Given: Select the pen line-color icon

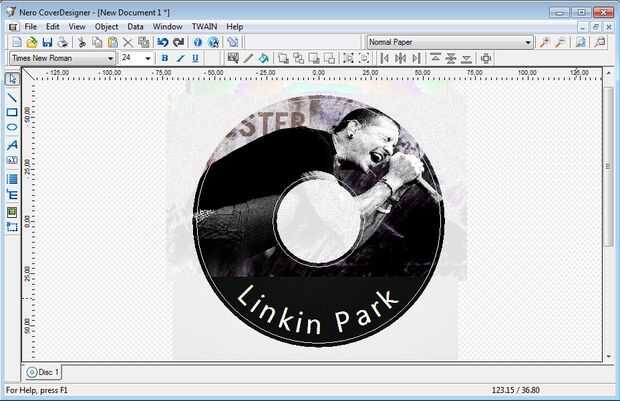Looking at the screenshot, I should click(x=248, y=59).
